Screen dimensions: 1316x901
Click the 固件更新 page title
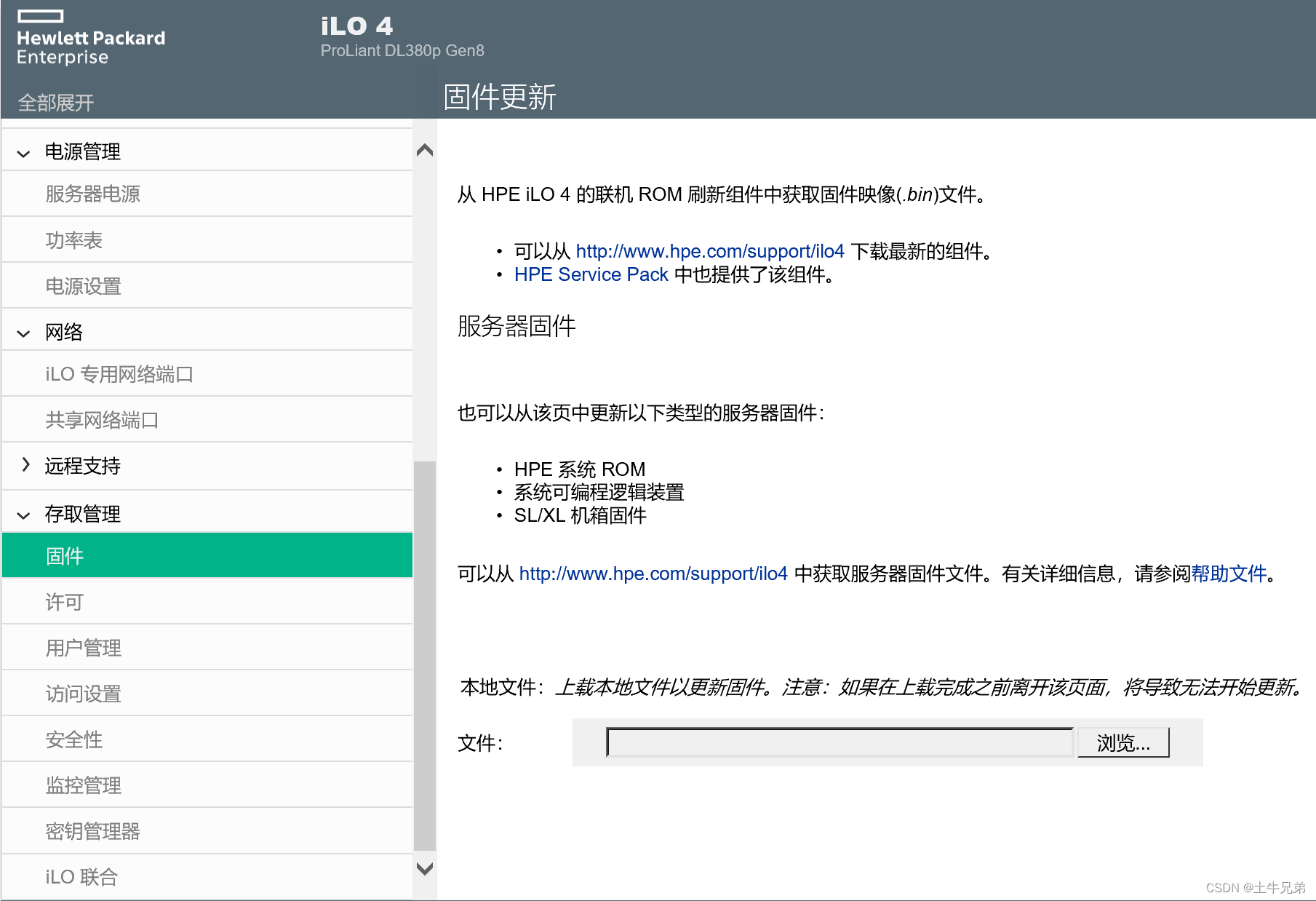tap(500, 97)
